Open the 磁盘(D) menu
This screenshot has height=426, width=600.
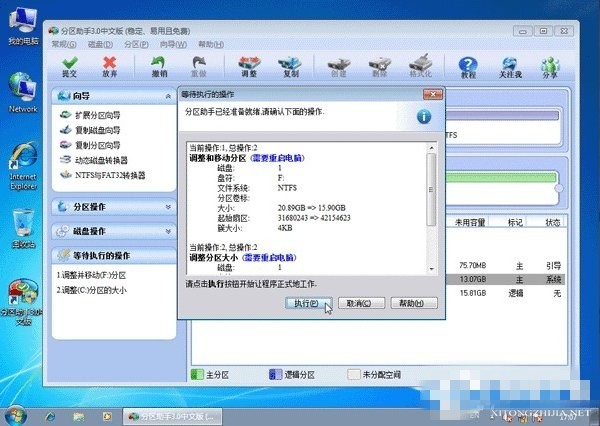click(x=100, y=44)
